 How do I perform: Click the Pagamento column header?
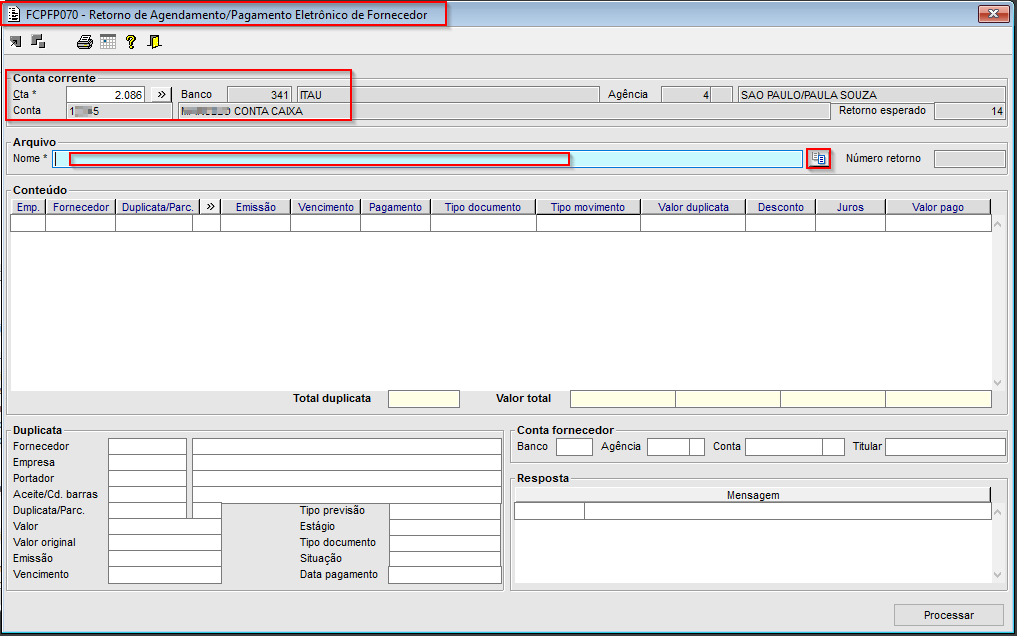396,207
